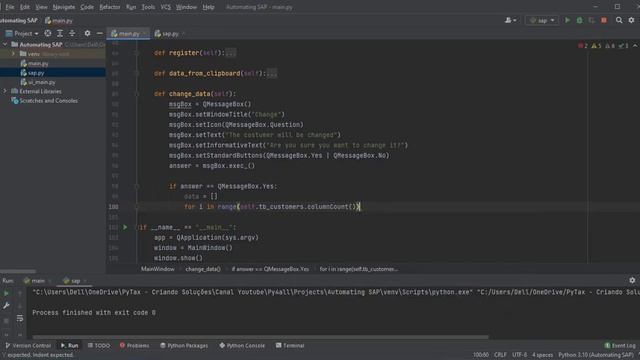This screenshot has width=640, height=360.
Task: Open the Refactor menu
Action: 110,7
